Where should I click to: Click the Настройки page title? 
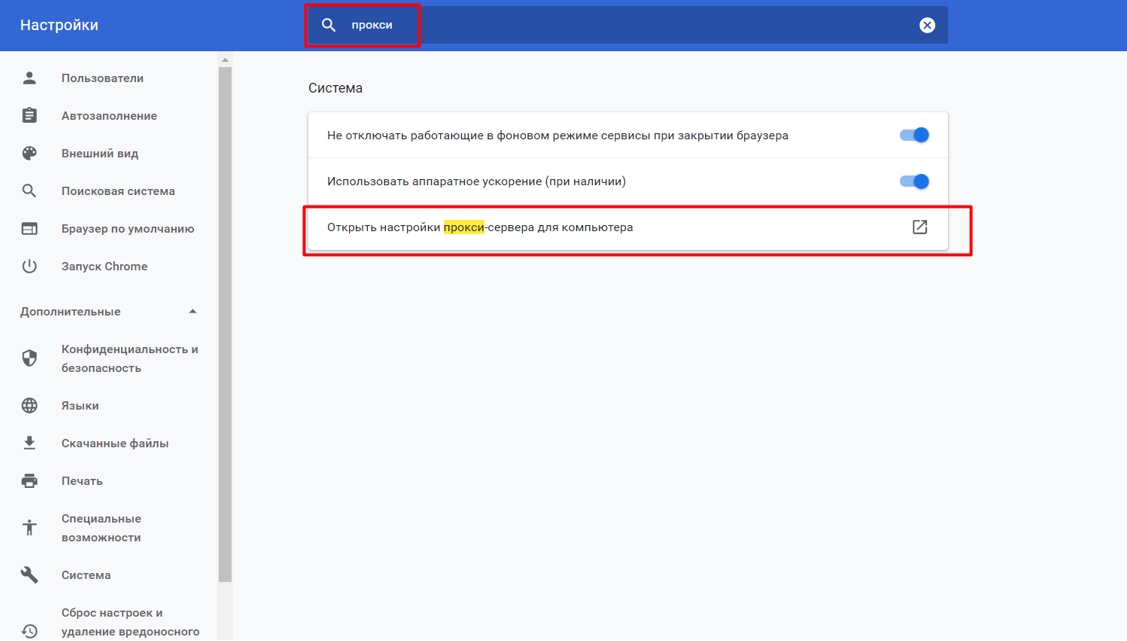click(59, 25)
